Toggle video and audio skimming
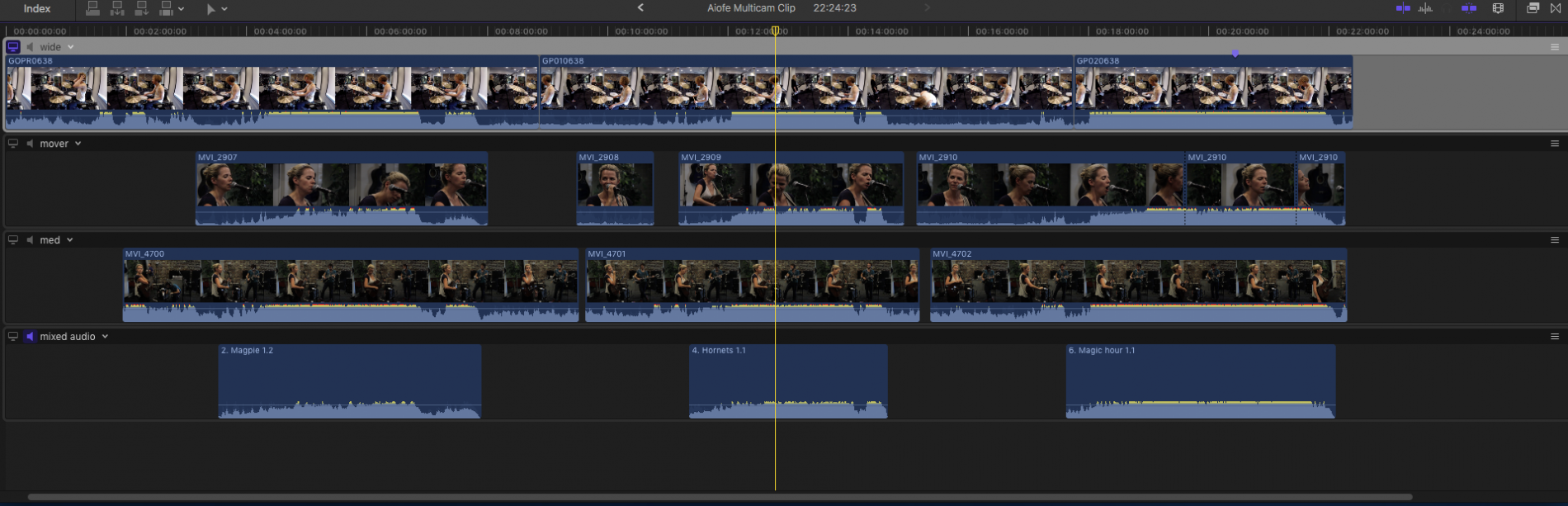The width and height of the screenshot is (1568, 506). (1403, 8)
